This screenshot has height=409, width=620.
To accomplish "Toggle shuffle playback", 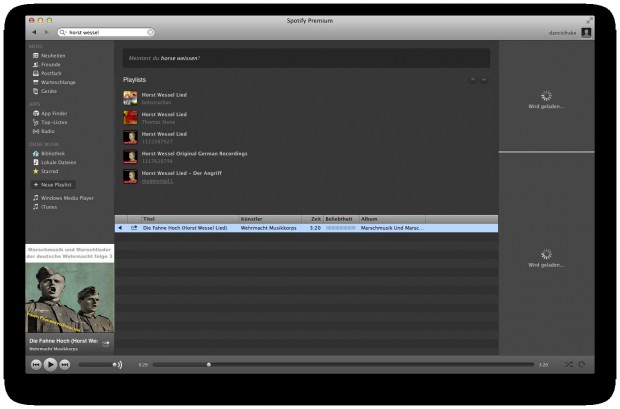I will 568,365.
